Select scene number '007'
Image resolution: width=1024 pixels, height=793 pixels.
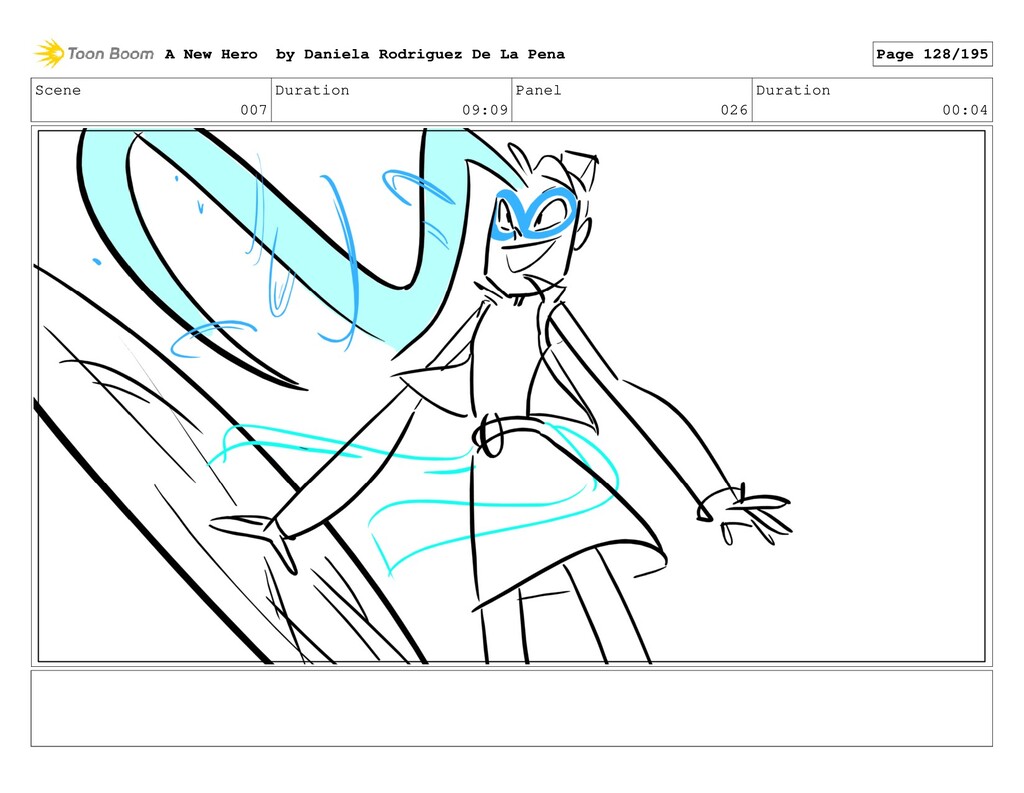(x=253, y=110)
